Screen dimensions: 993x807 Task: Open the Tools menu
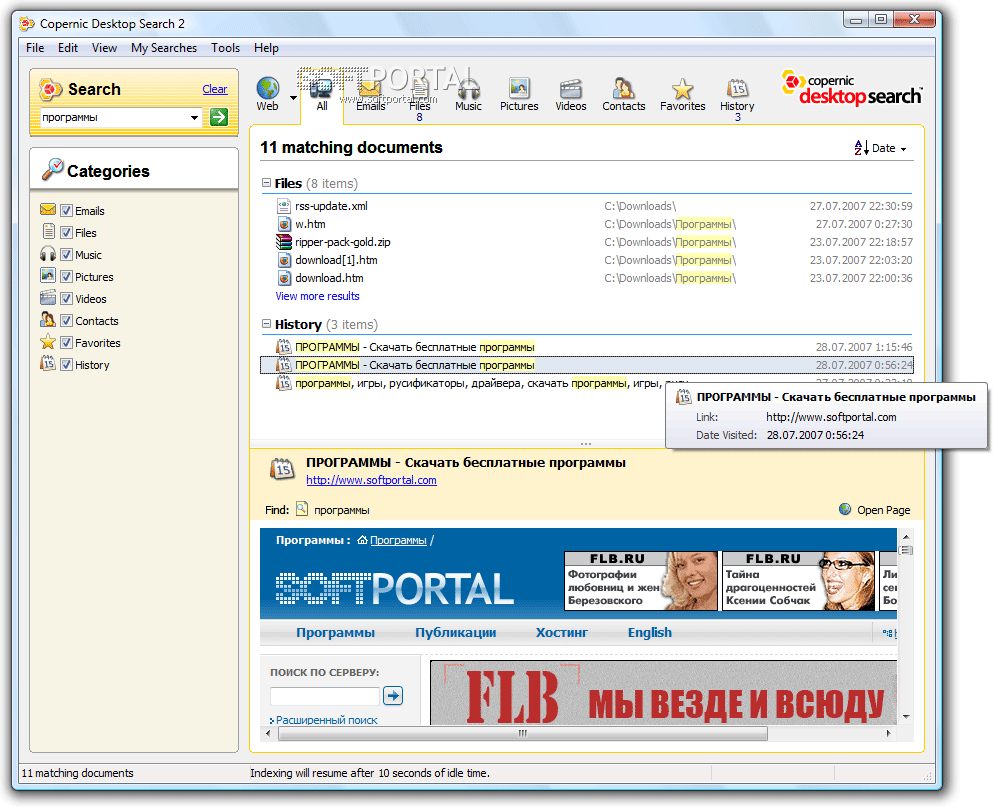(x=225, y=48)
